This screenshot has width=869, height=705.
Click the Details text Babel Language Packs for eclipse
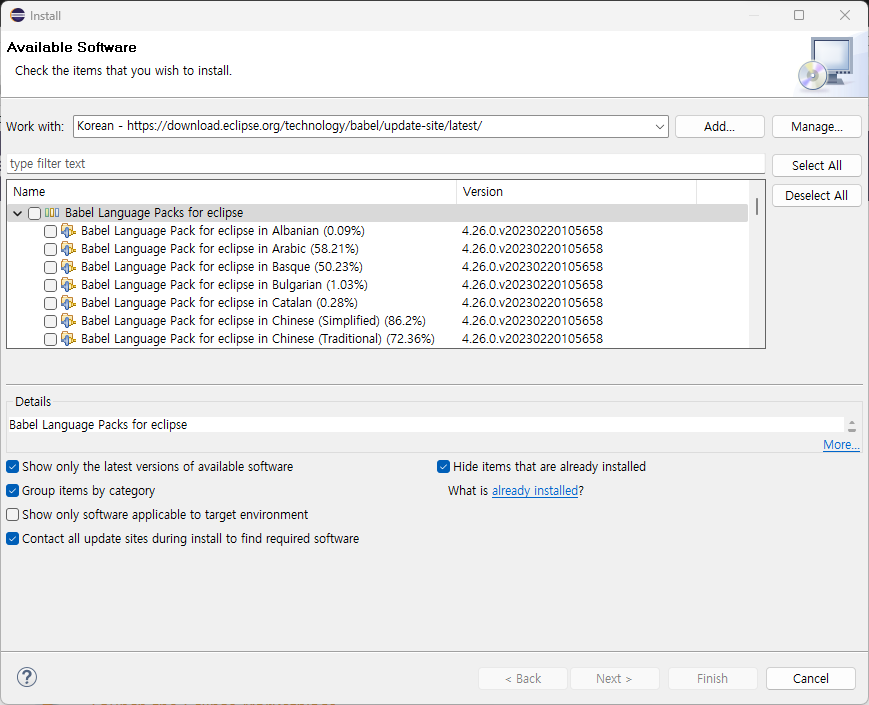coord(98,425)
